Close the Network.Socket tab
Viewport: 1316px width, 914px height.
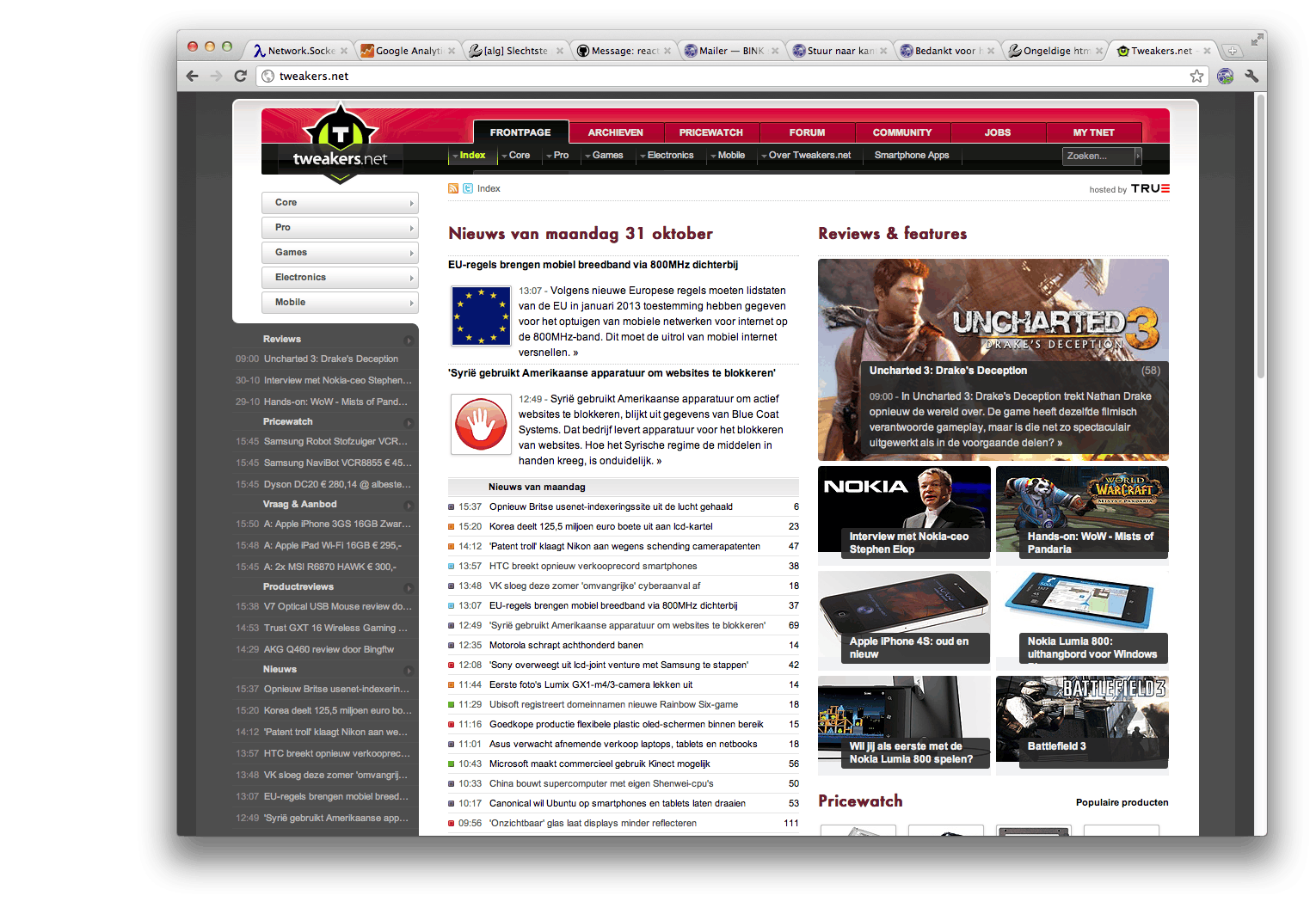tap(344, 51)
